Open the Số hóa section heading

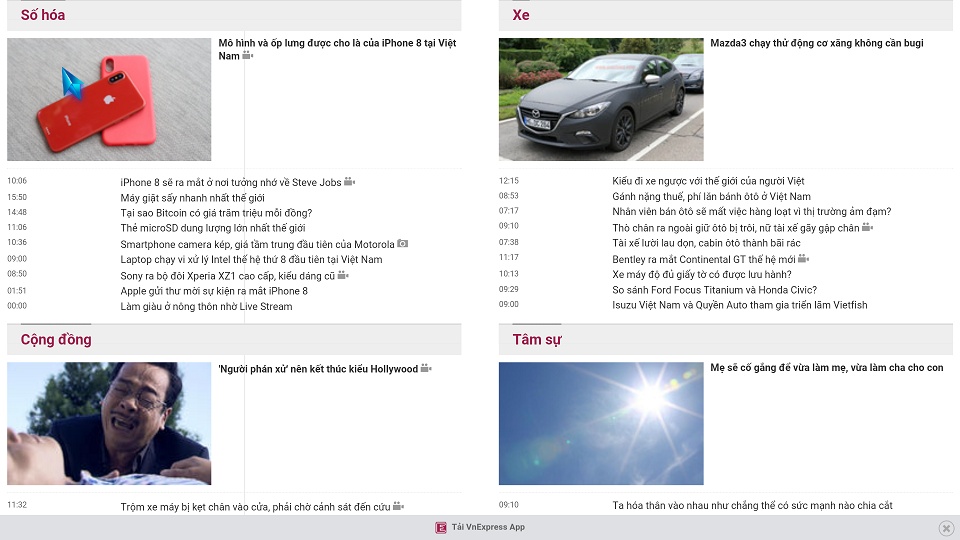coord(43,15)
